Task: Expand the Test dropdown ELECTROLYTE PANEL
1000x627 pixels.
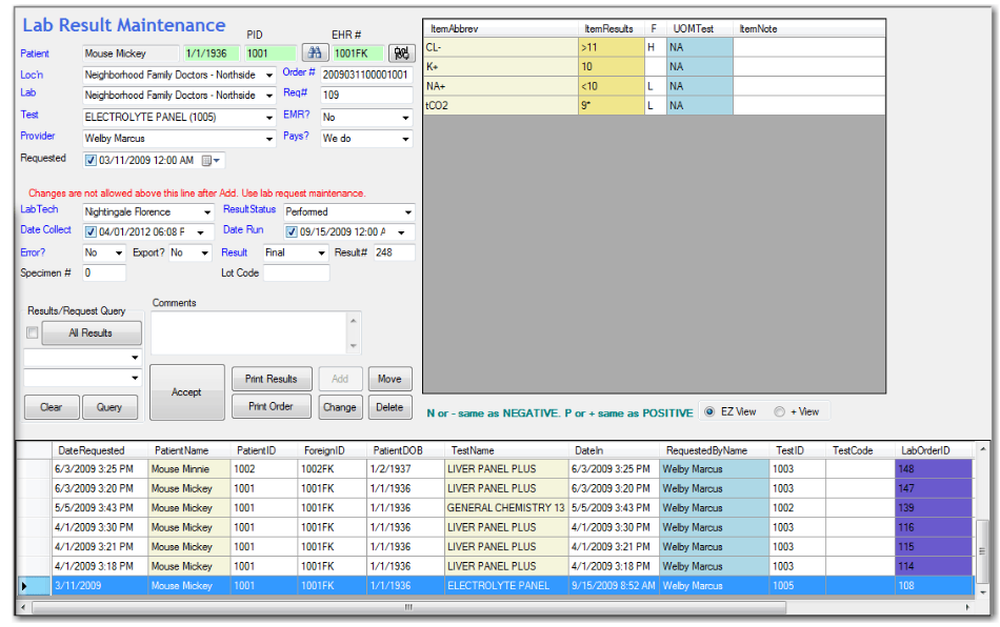Action: click(269, 118)
